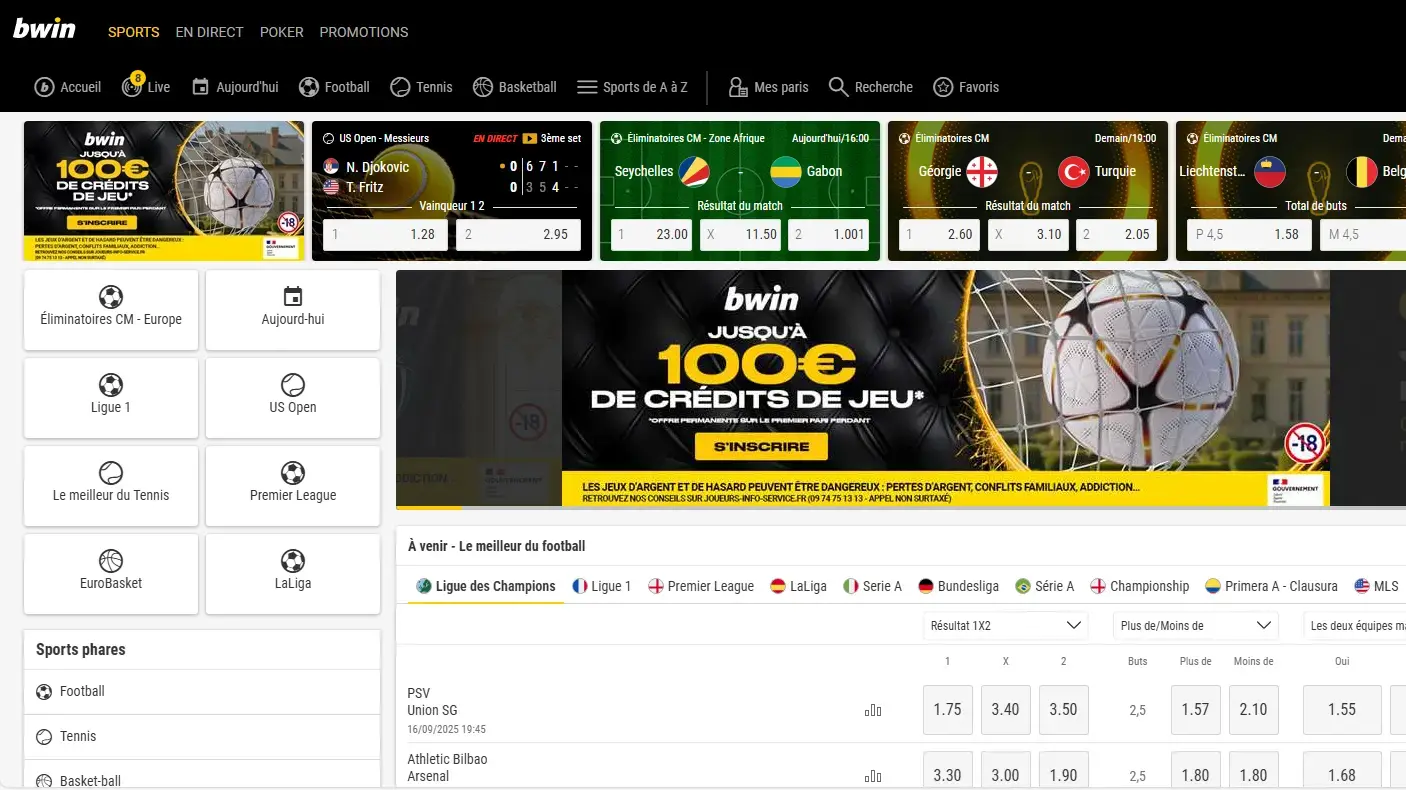Select Championship competition tab
Screen dimensions: 1406x790
[1139, 586]
